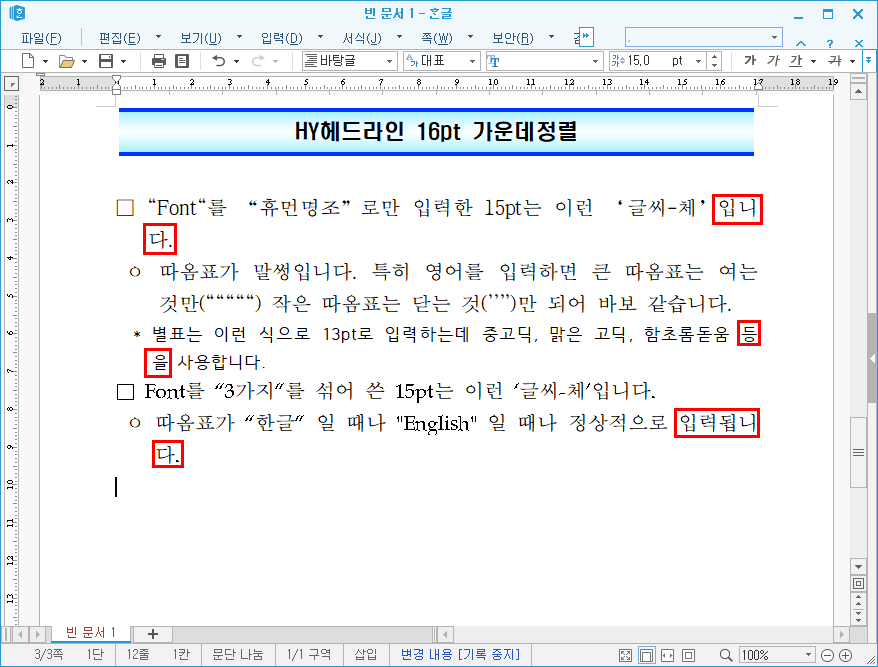878x667 pixels.
Task: Select the 빈 문서 1 document tab
Action: (91, 633)
